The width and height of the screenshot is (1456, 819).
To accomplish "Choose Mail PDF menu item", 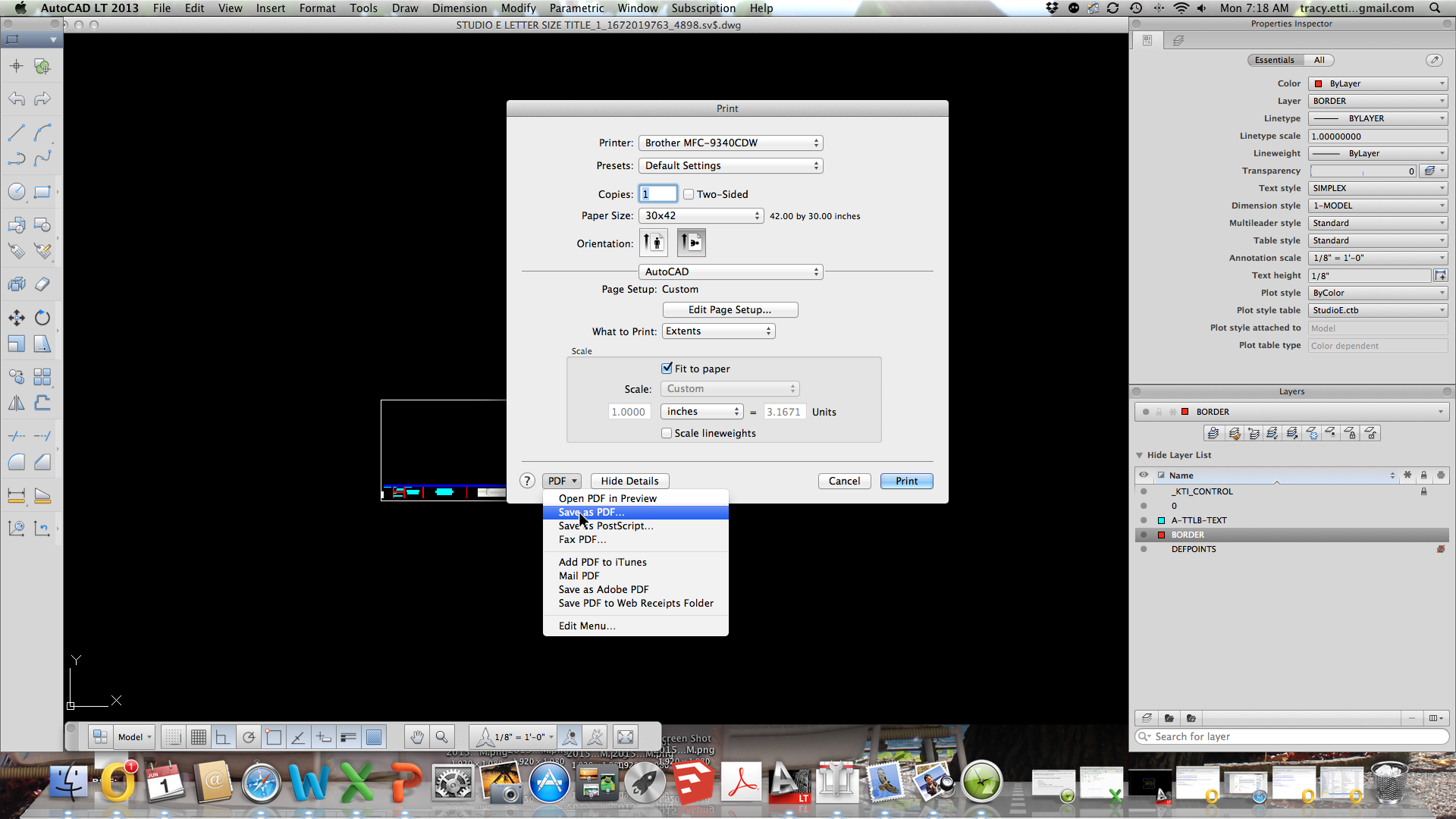I will pos(635,576).
